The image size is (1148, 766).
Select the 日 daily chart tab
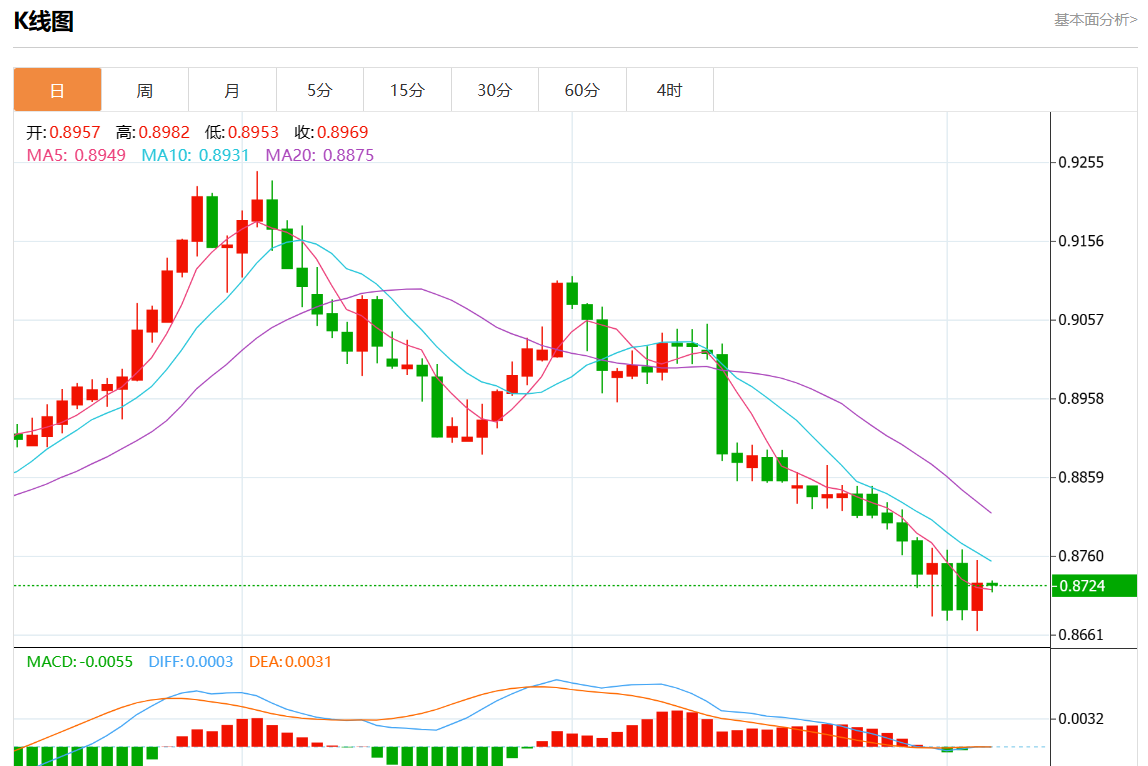click(57, 90)
